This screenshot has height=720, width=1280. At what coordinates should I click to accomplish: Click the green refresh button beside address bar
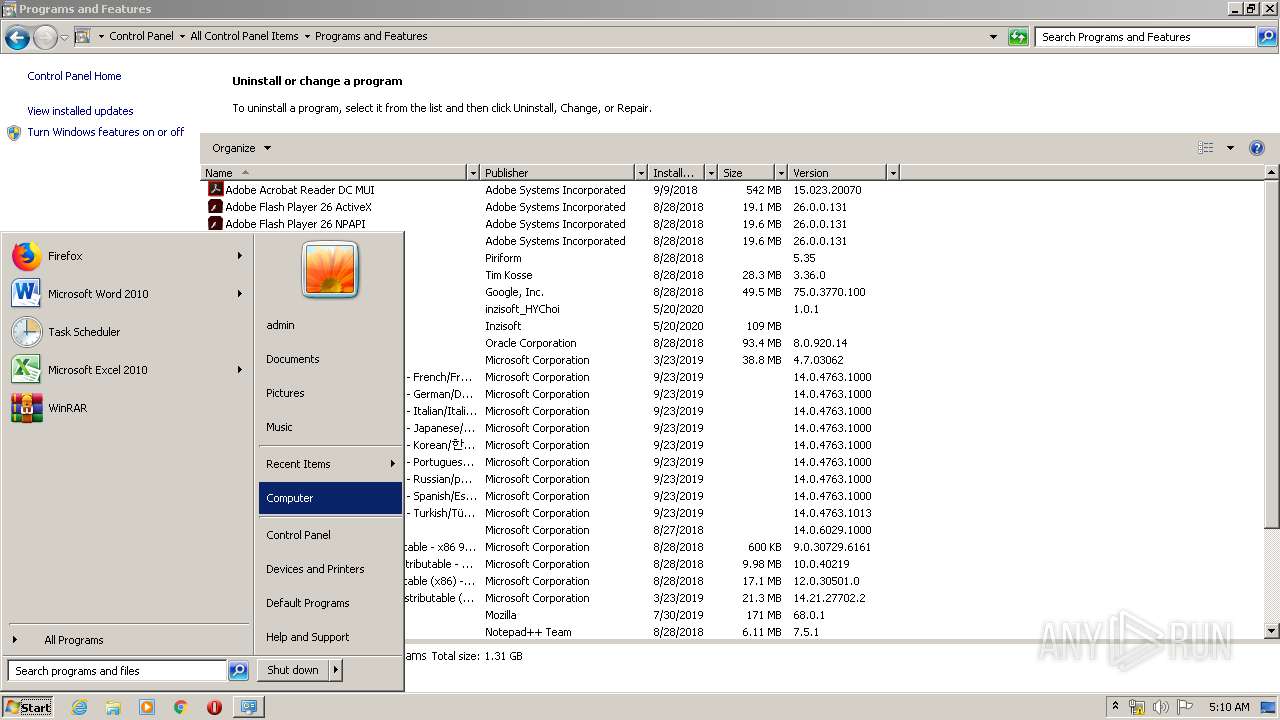click(1018, 37)
